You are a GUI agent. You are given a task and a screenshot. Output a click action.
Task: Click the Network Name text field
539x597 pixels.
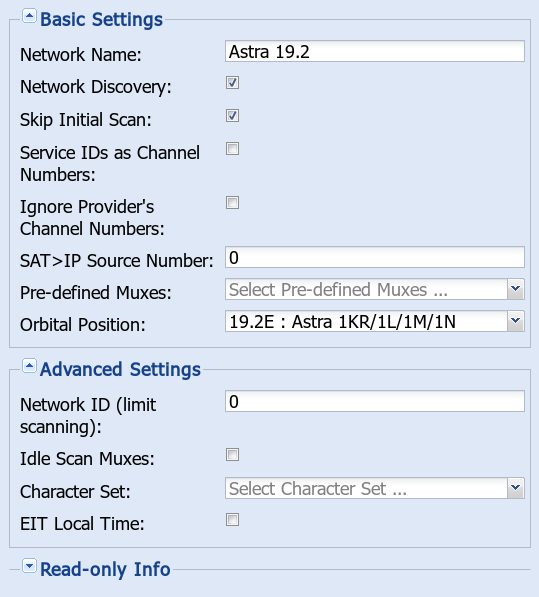[375, 51]
